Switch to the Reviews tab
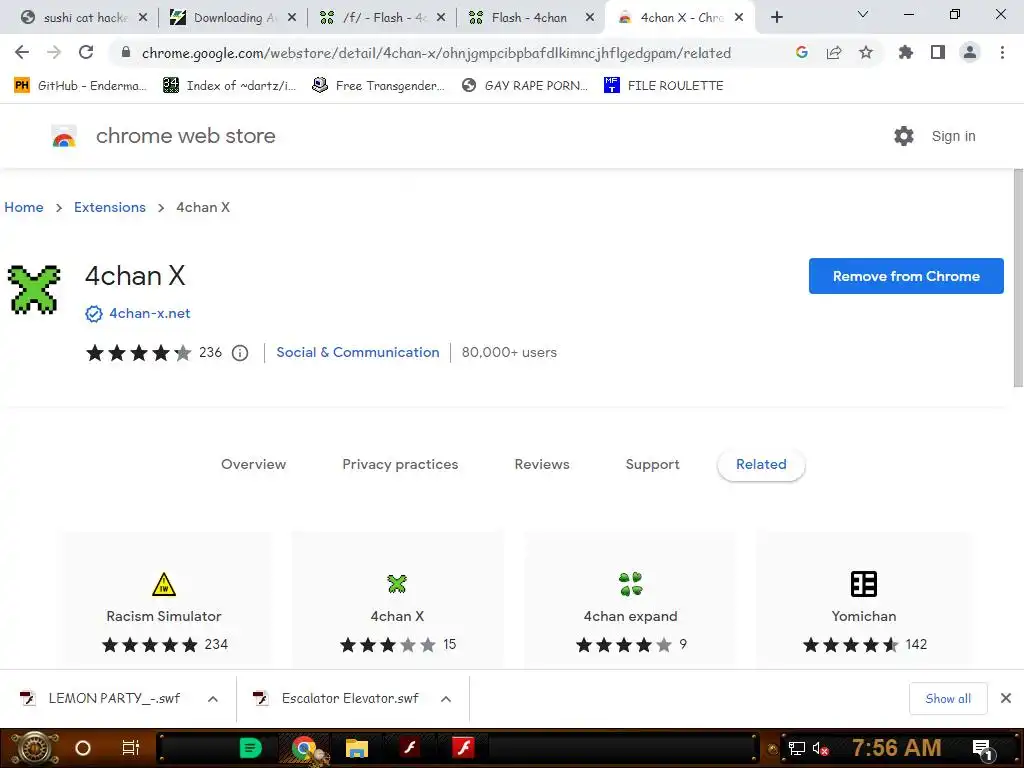The height and width of the screenshot is (768, 1024). pos(542,464)
